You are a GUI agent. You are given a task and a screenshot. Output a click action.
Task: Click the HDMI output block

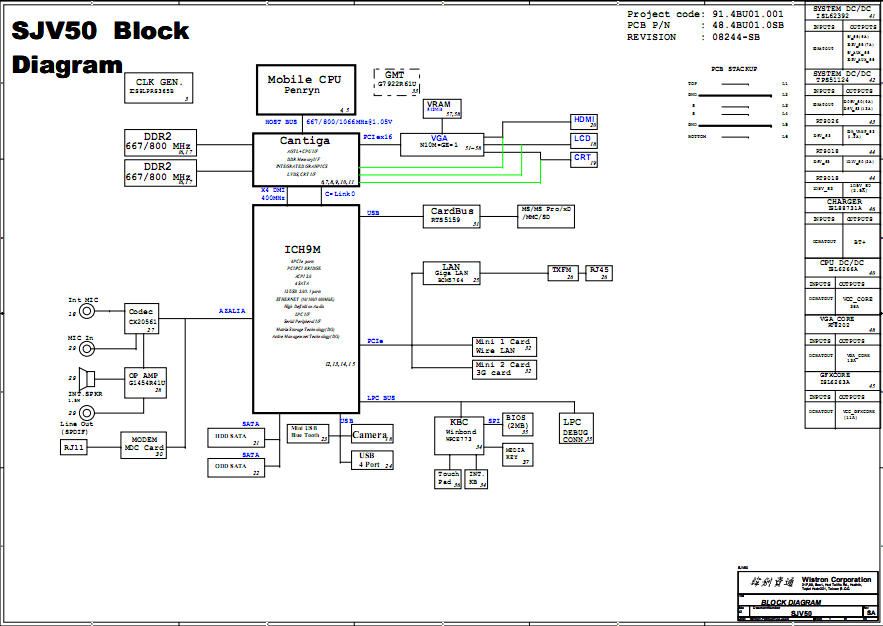click(584, 122)
